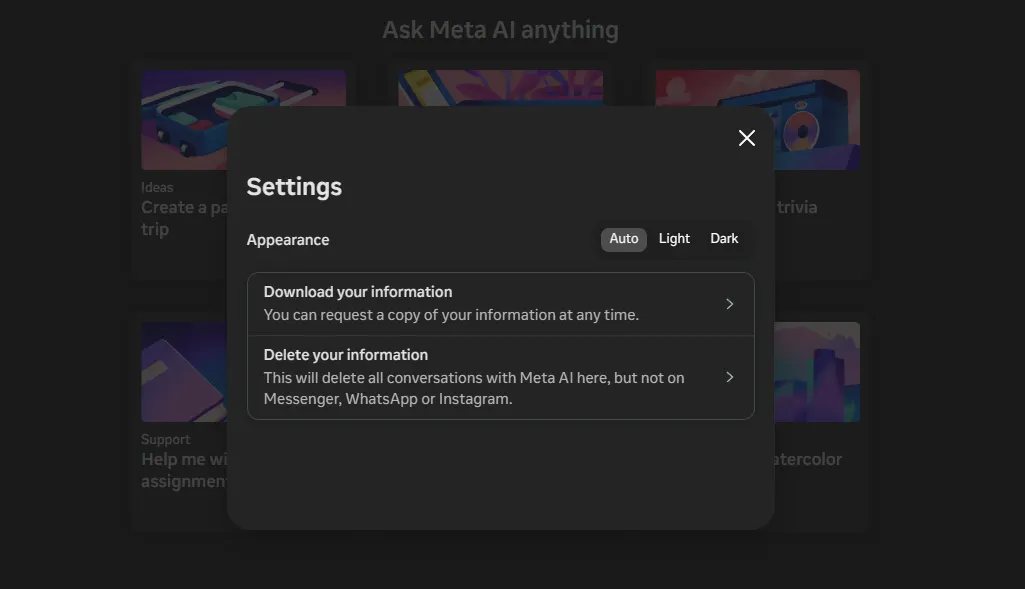Click the Settings heading
The height and width of the screenshot is (589, 1025).
[x=294, y=187]
